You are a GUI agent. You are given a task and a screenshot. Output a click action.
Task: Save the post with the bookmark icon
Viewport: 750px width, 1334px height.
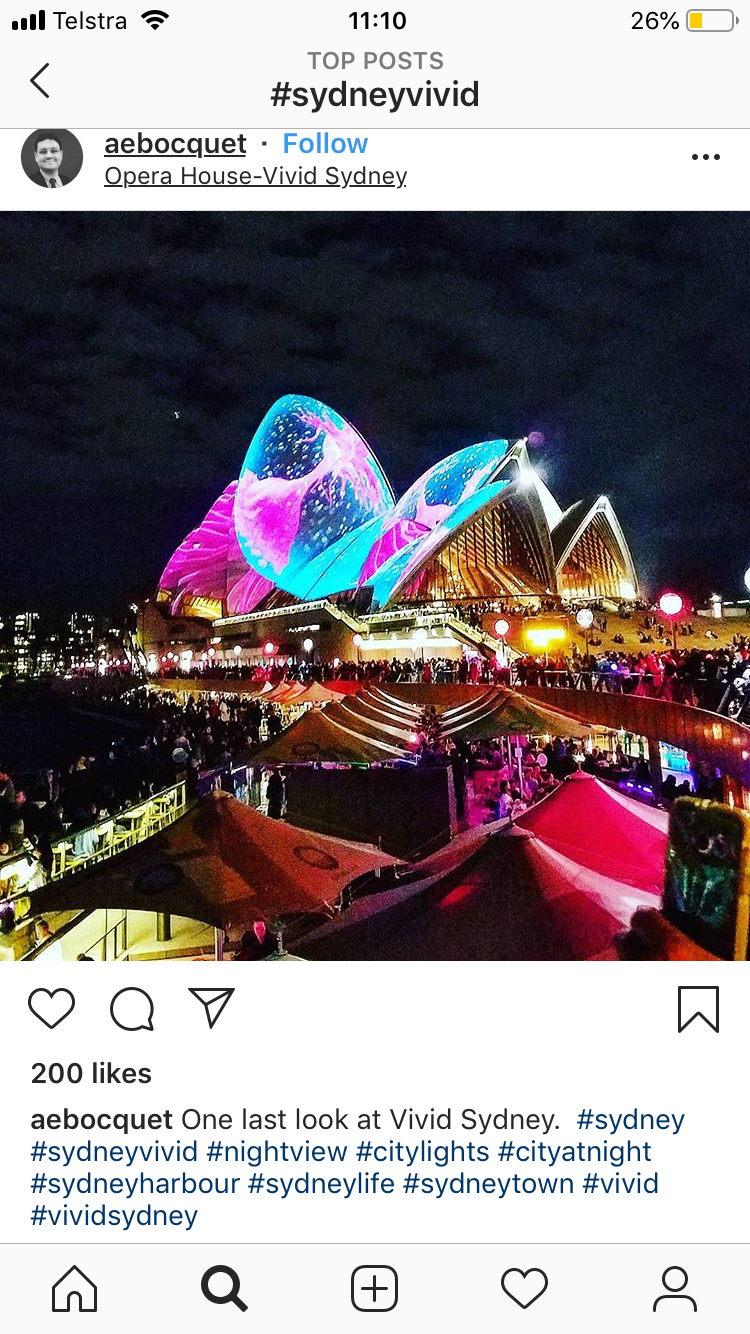[x=698, y=1008]
